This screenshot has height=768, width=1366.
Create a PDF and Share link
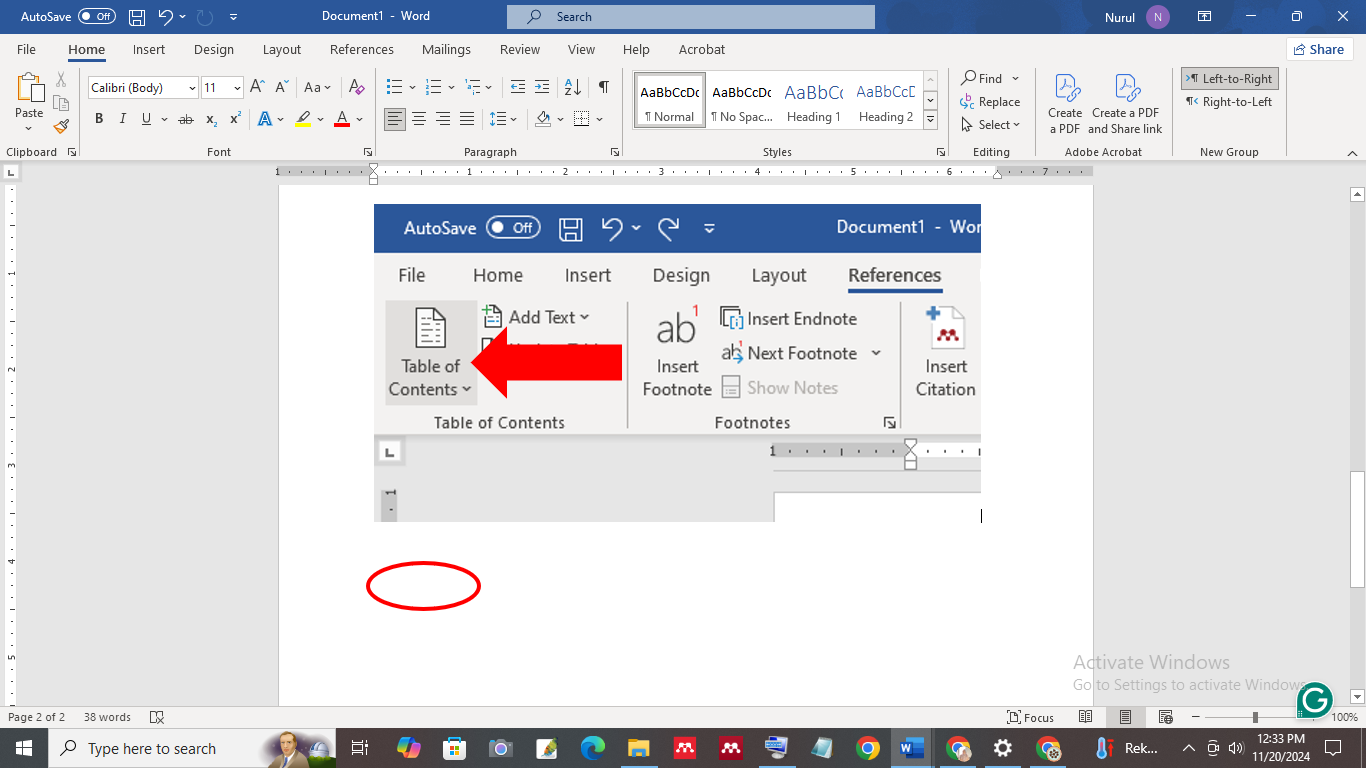pos(1125,104)
